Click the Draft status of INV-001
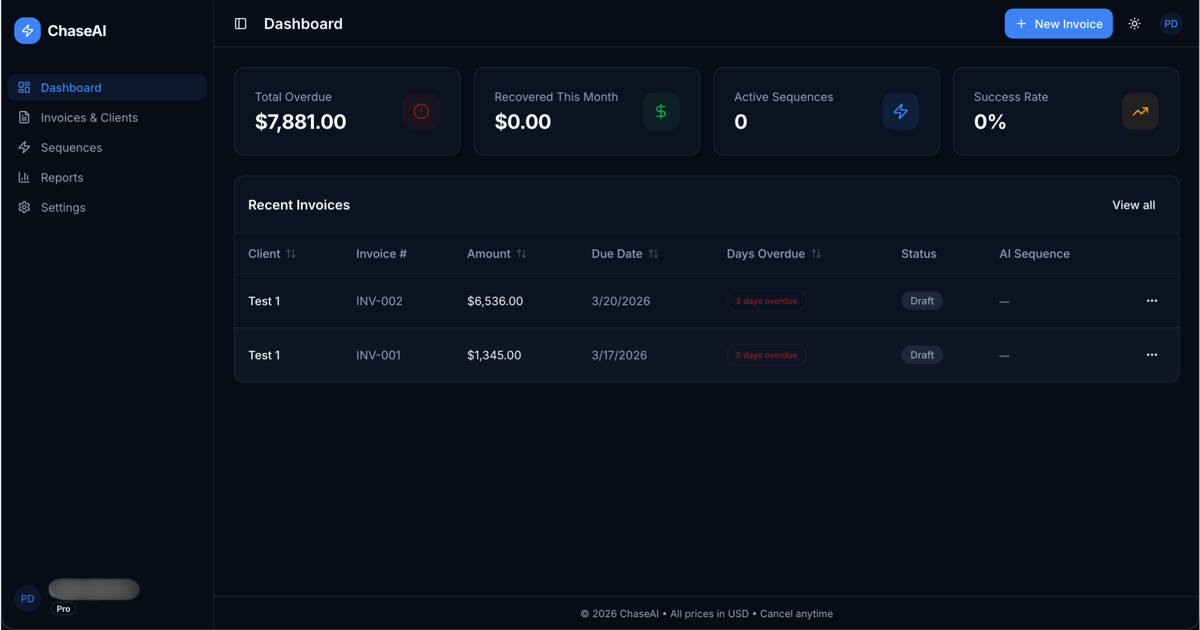Viewport: 1200px width, 630px height. [x=922, y=355]
